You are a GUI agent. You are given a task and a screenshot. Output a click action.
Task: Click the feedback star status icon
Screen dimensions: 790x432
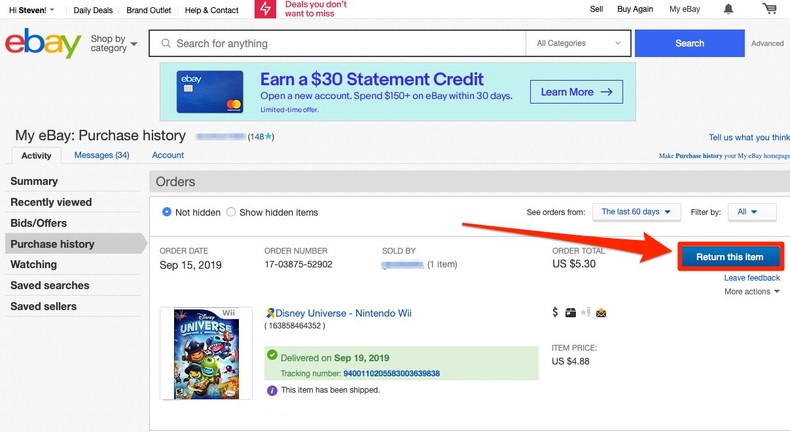coord(586,313)
